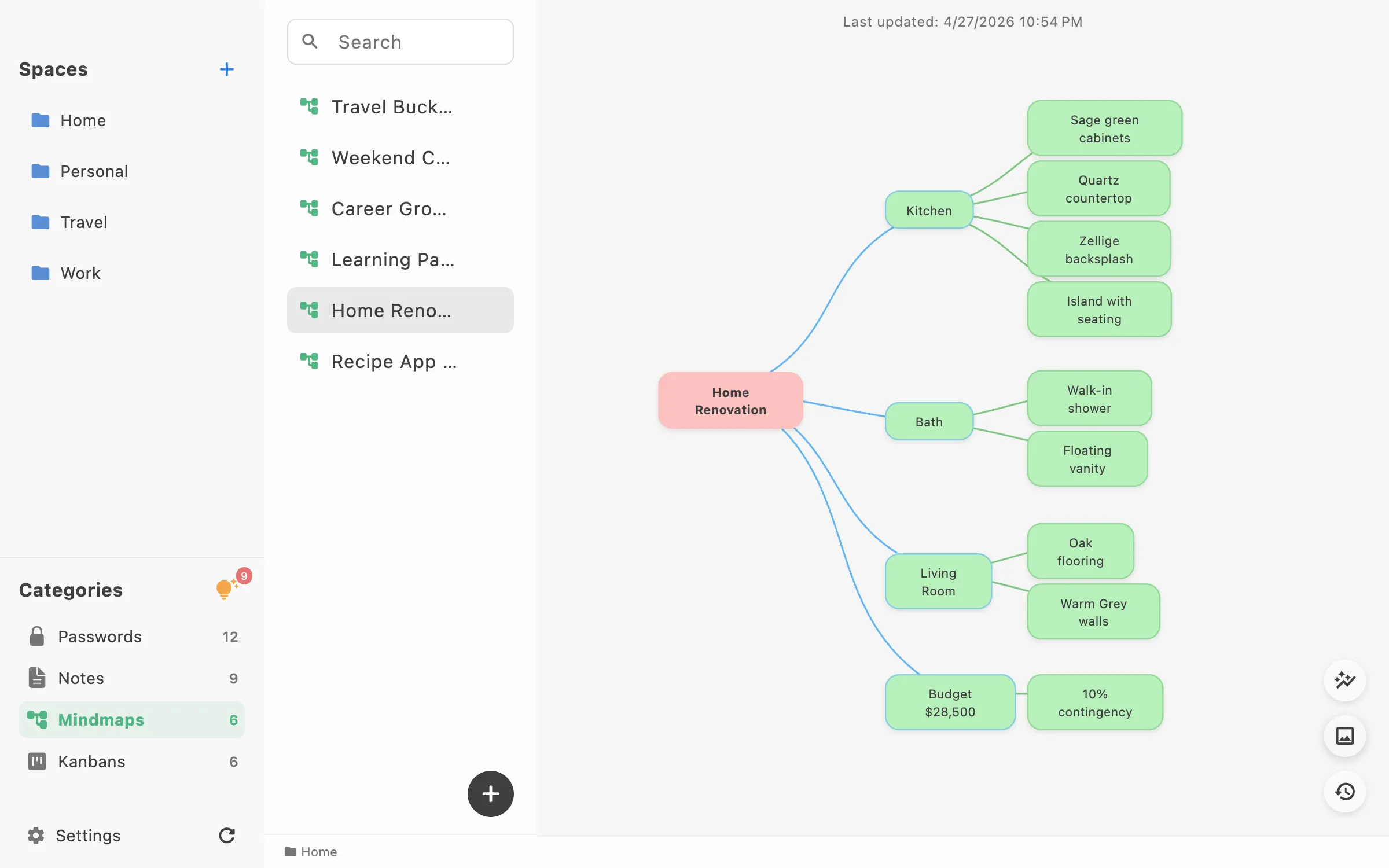Select the Living Room node

pyautogui.click(x=938, y=582)
